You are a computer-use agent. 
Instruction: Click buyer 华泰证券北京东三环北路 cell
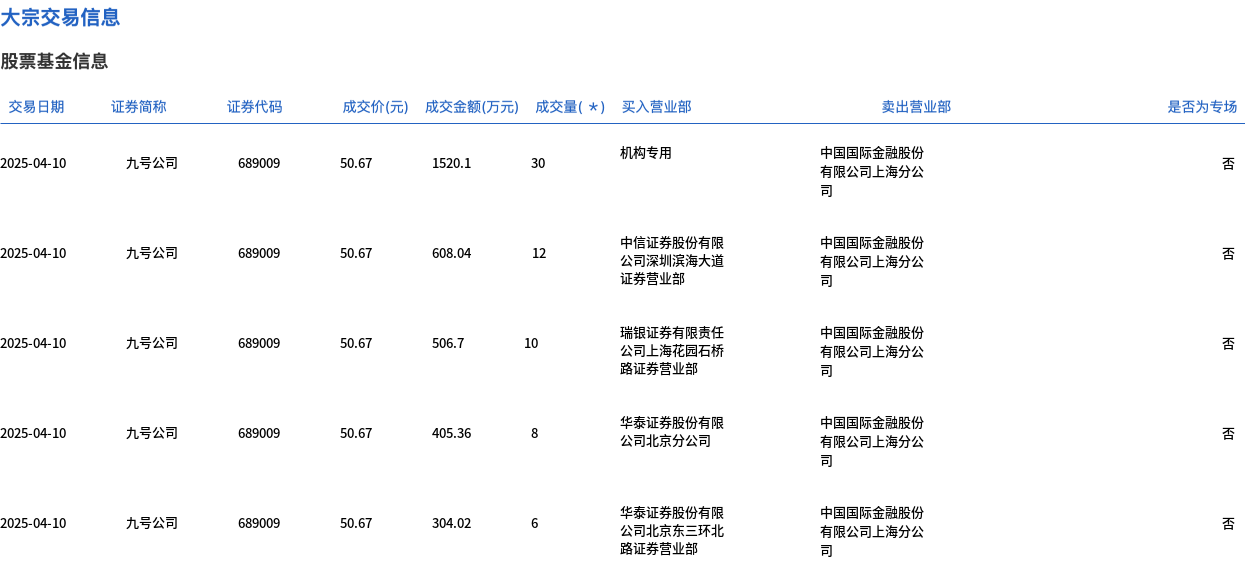coord(672,531)
